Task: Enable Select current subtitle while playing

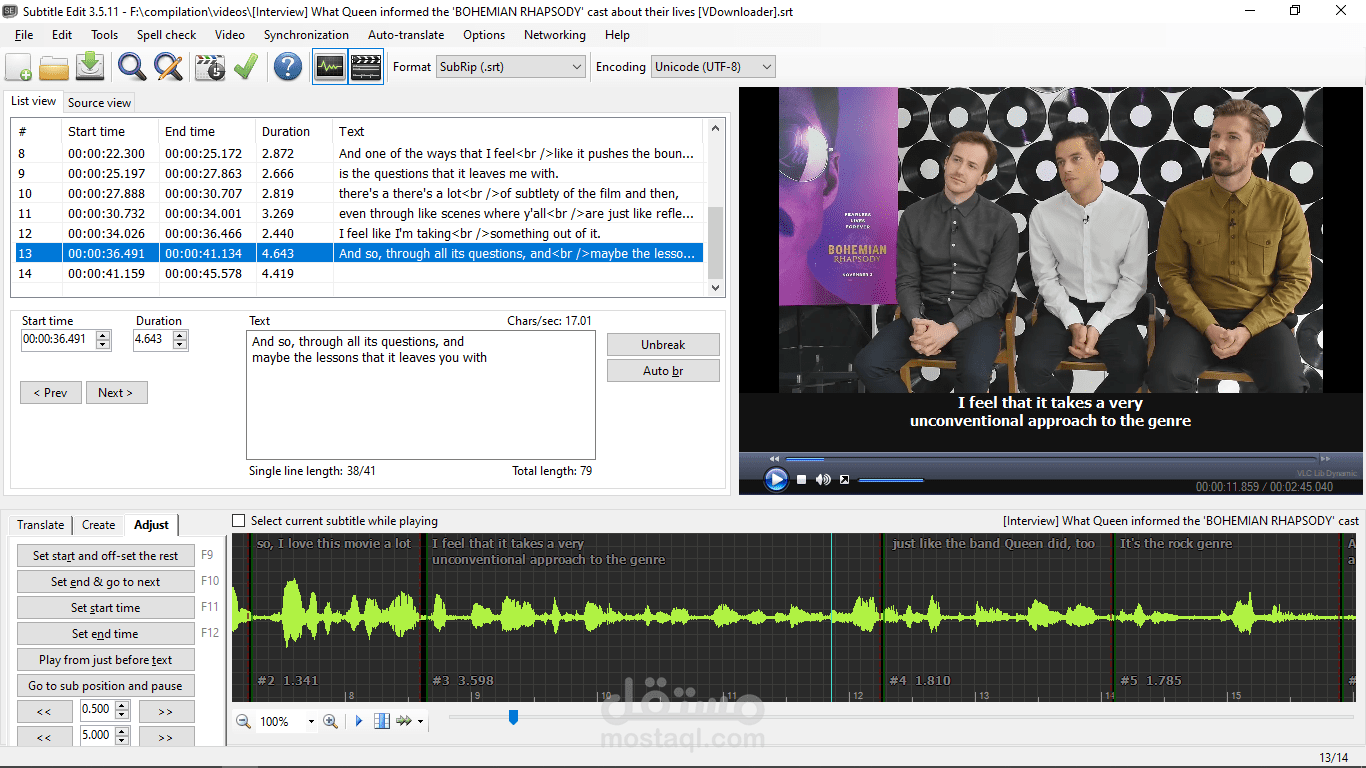Action: click(x=238, y=521)
